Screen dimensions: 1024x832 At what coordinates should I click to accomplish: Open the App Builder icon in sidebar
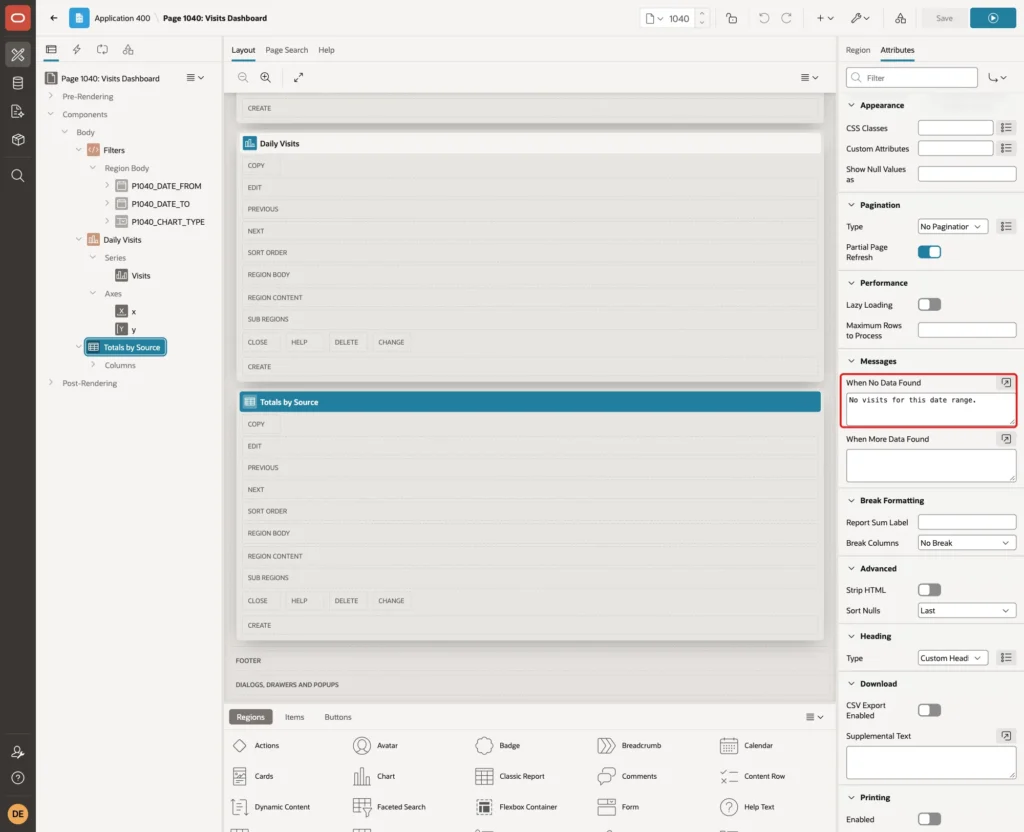(x=18, y=55)
